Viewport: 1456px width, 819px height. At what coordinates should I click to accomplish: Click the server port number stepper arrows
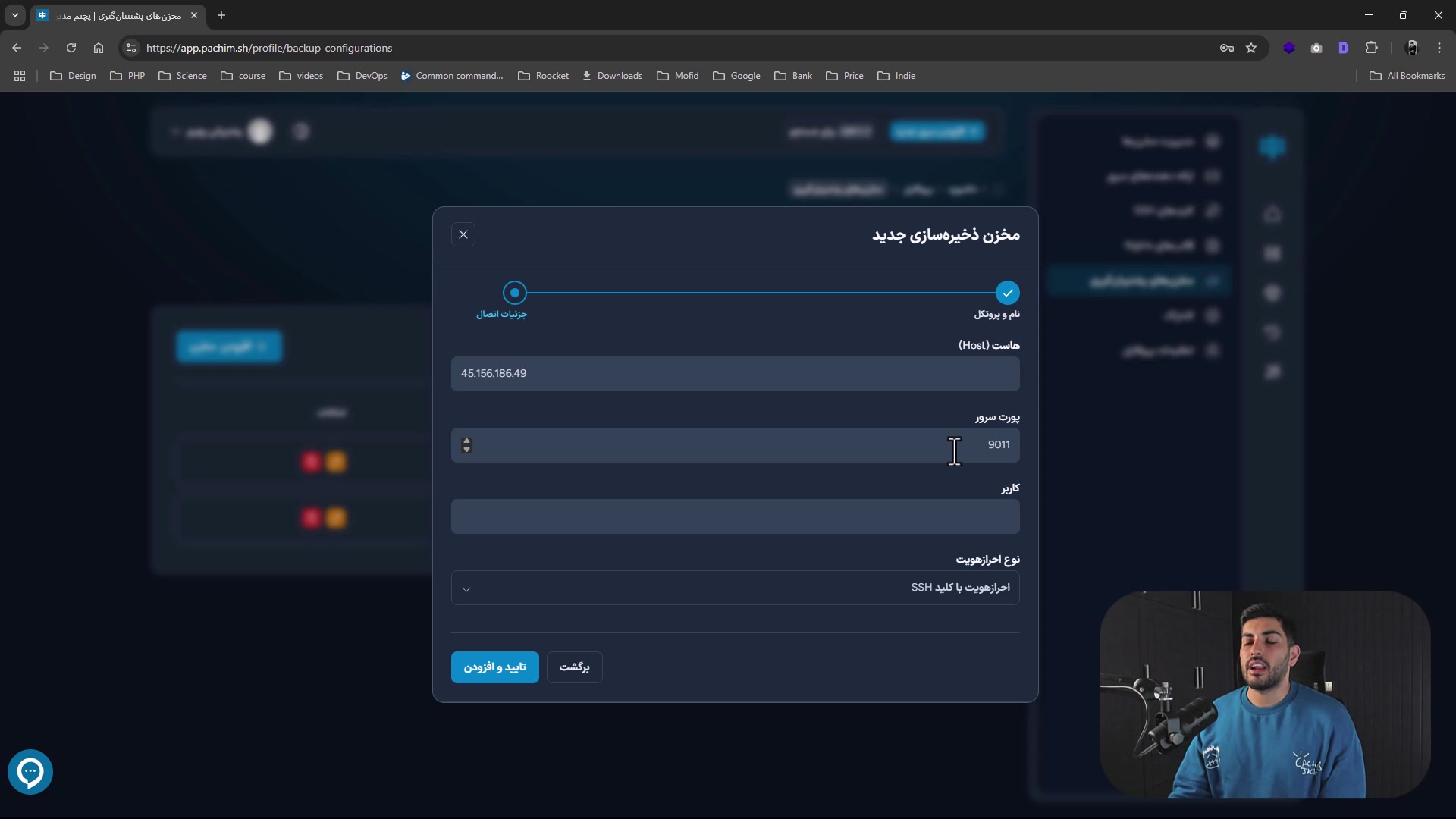467,445
